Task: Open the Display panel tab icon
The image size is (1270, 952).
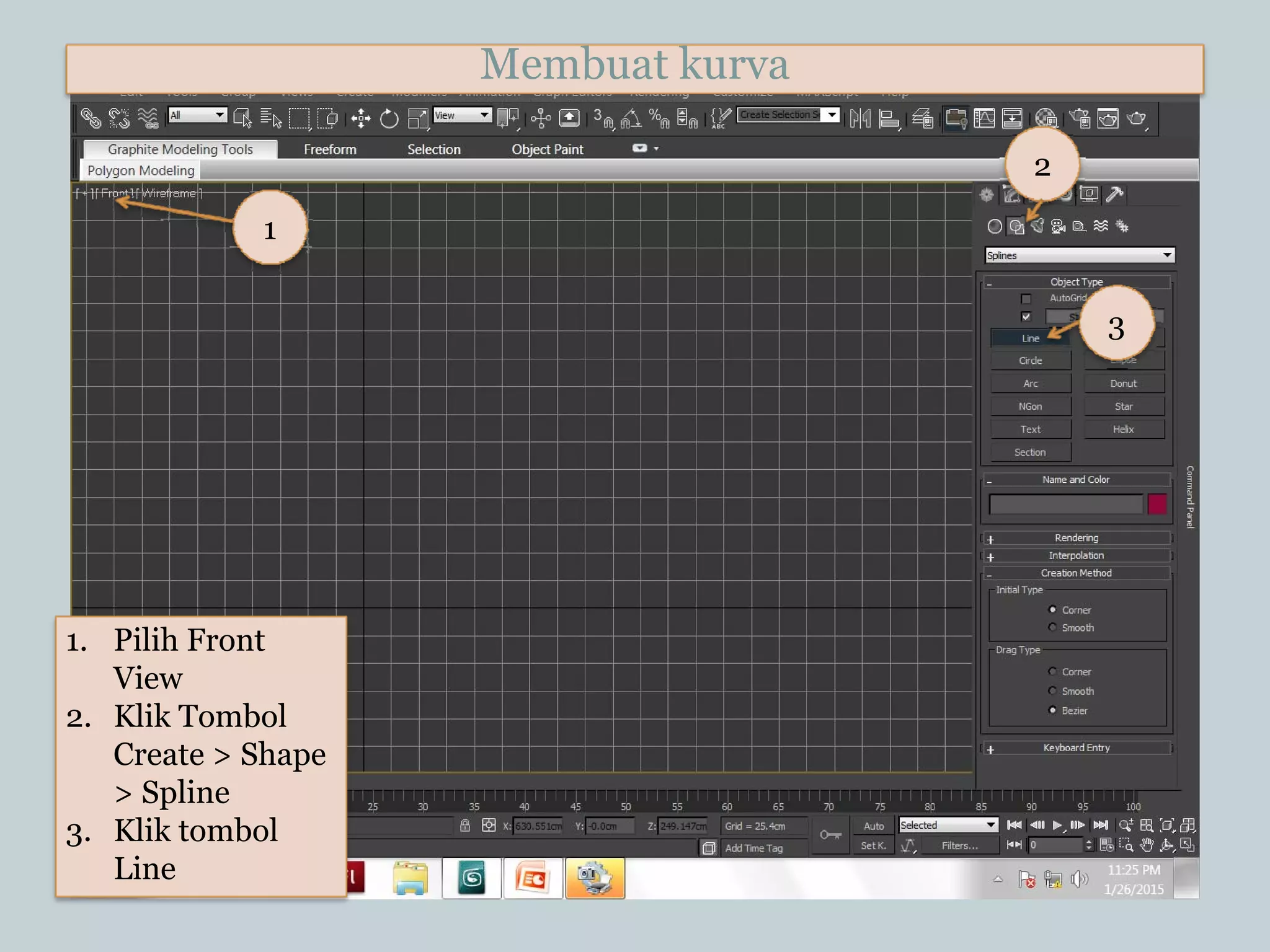Action: tap(1089, 195)
